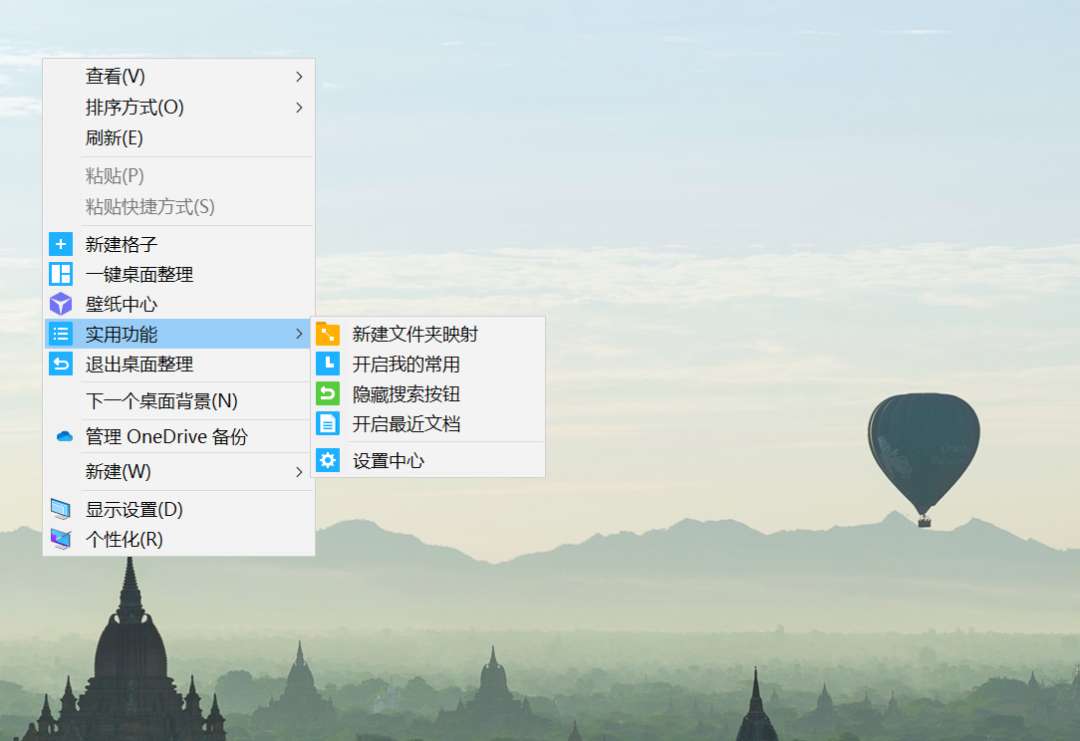Choose 刷新(E) to refresh desktop

pos(178,138)
